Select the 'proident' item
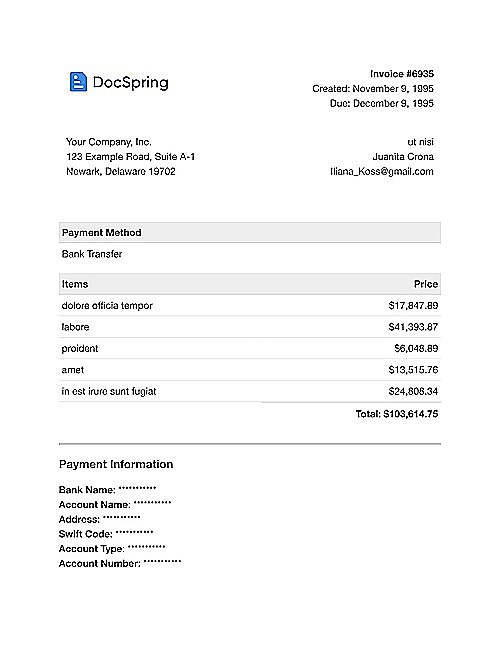 click(x=80, y=349)
